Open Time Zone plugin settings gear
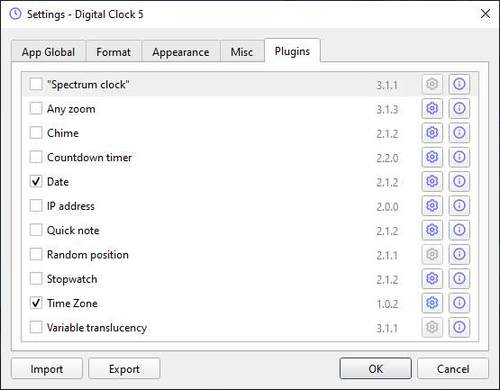Viewport: 500px width, 390px height. coord(432,303)
